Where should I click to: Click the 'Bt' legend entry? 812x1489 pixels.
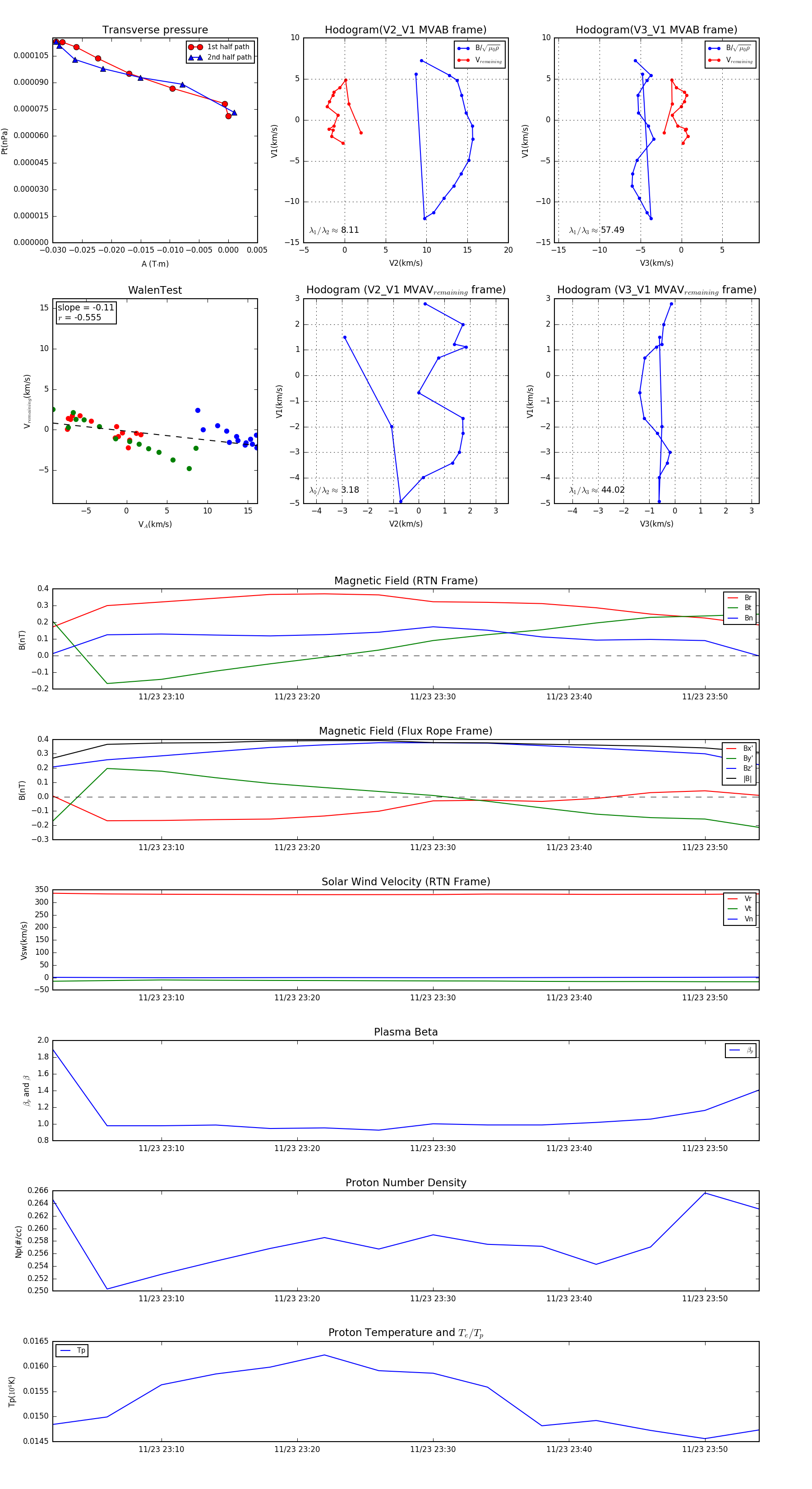(x=740, y=607)
